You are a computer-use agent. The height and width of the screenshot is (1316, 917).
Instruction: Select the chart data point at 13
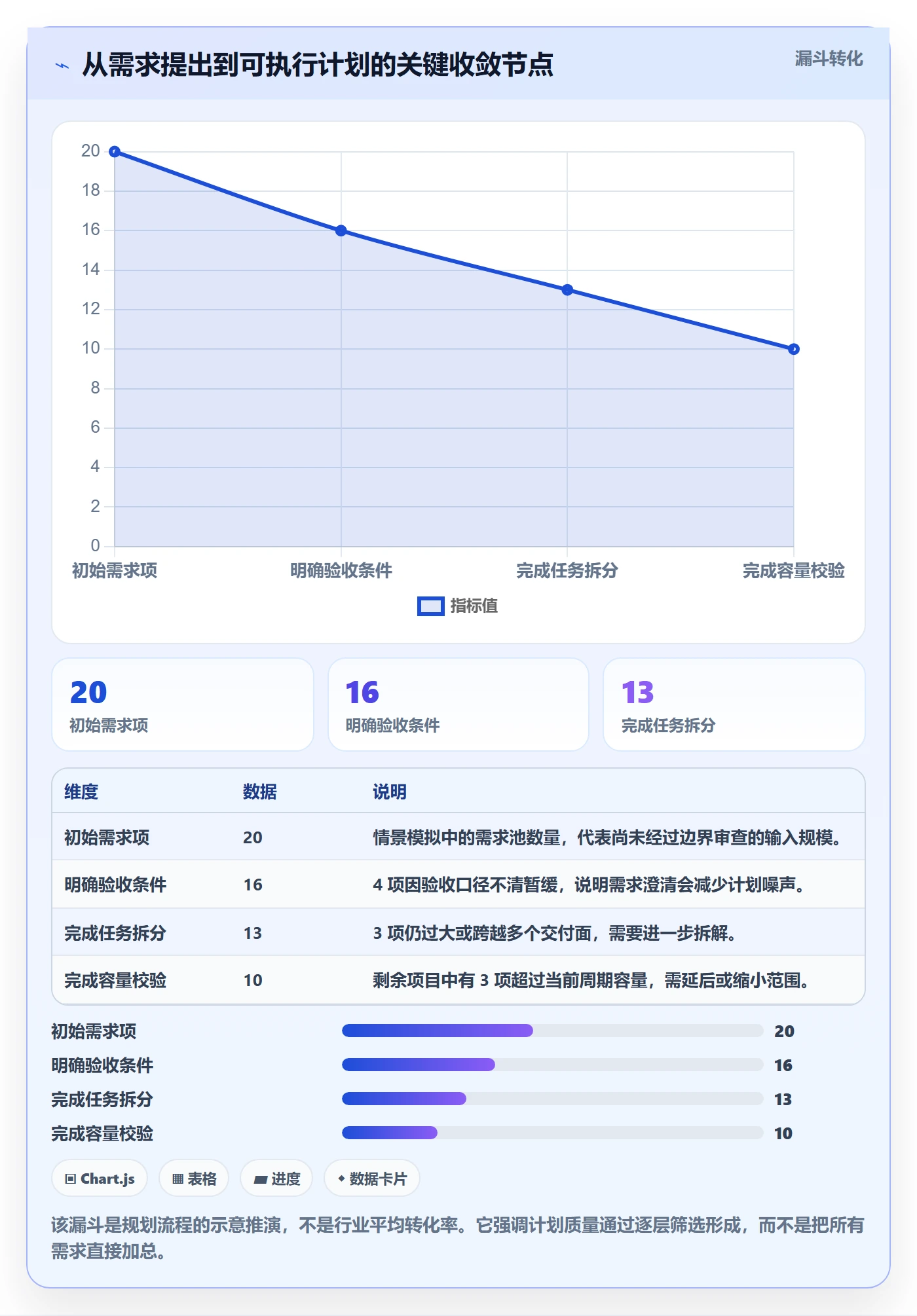pos(567,290)
